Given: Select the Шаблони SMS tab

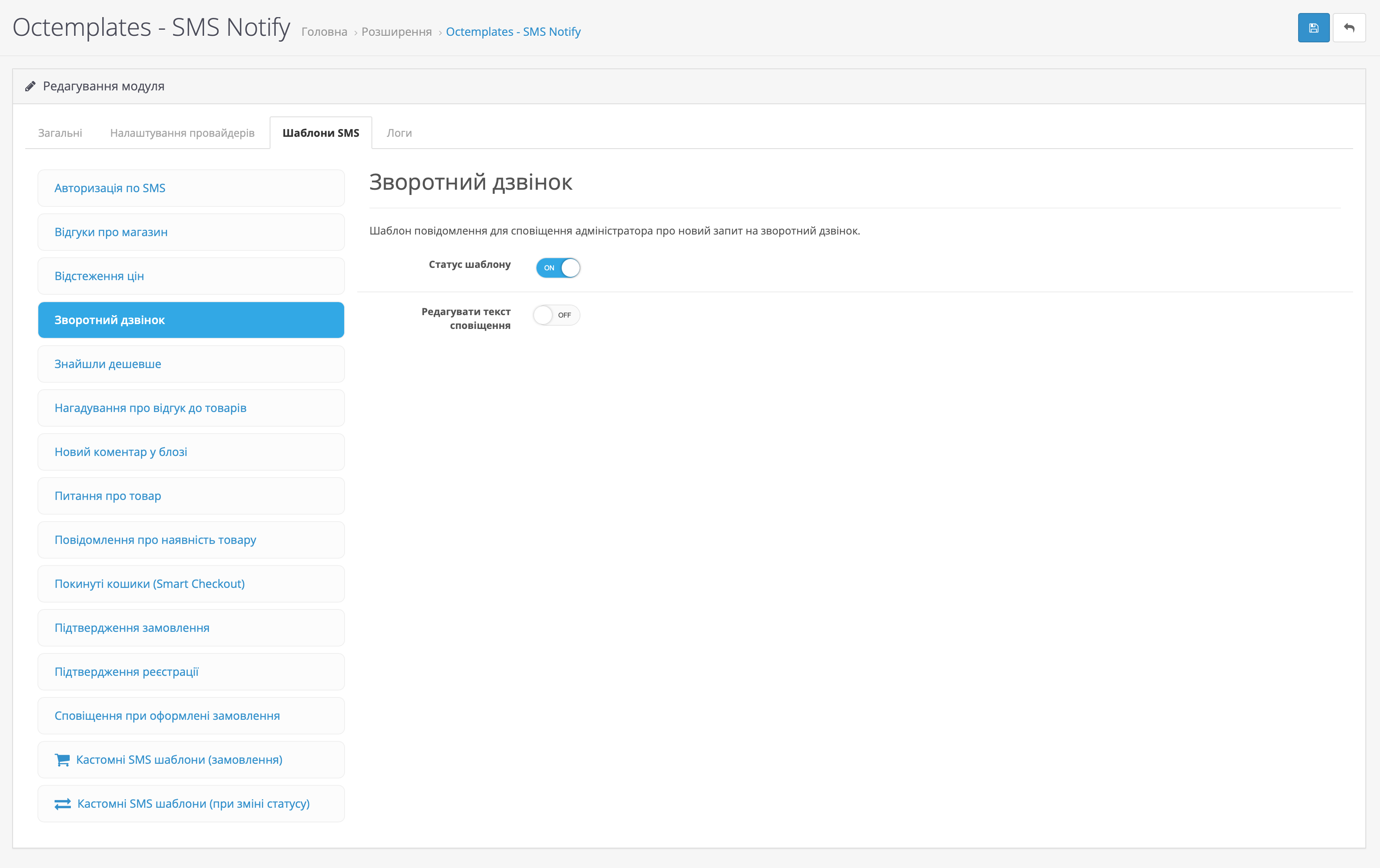Looking at the screenshot, I should [x=320, y=133].
